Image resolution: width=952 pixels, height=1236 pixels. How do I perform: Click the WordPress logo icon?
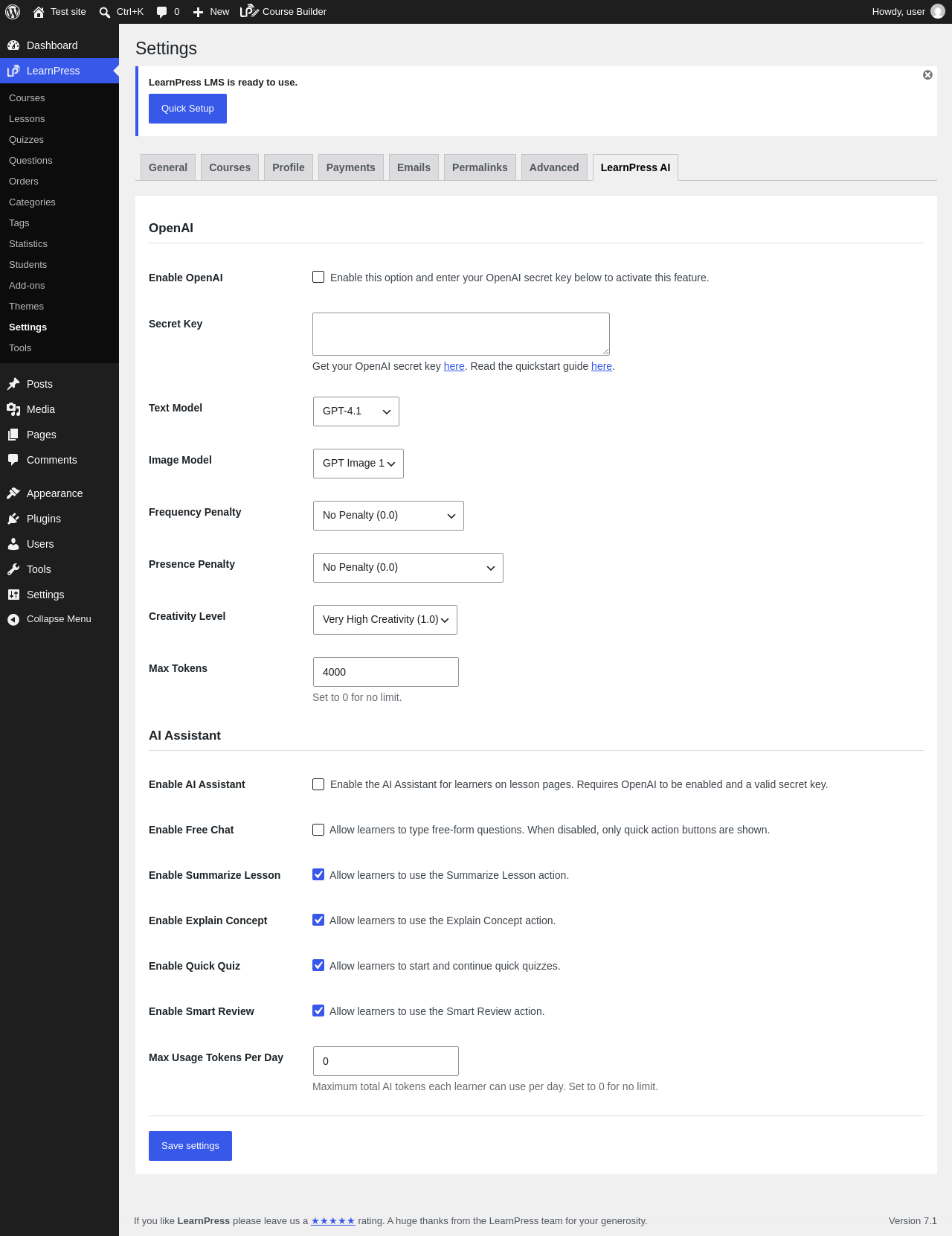click(x=13, y=12)
